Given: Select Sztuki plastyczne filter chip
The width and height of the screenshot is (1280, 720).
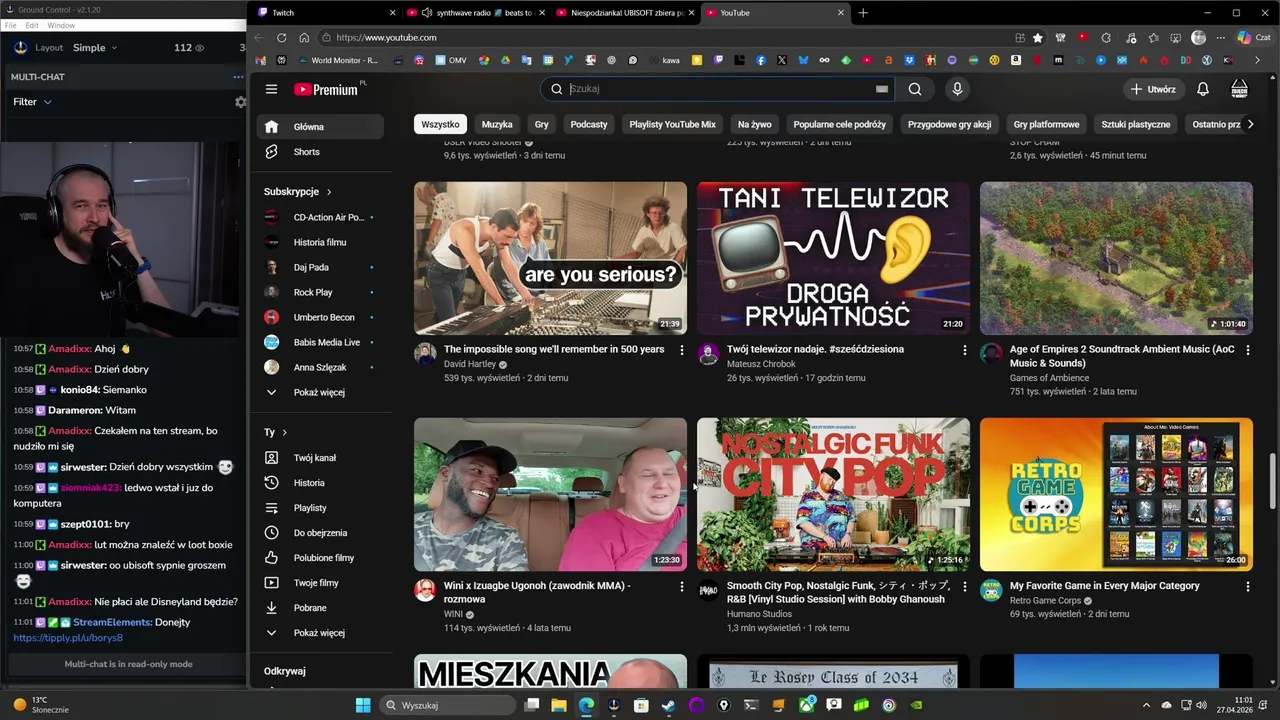Looking at the screenshot, I should [1136, 125].
